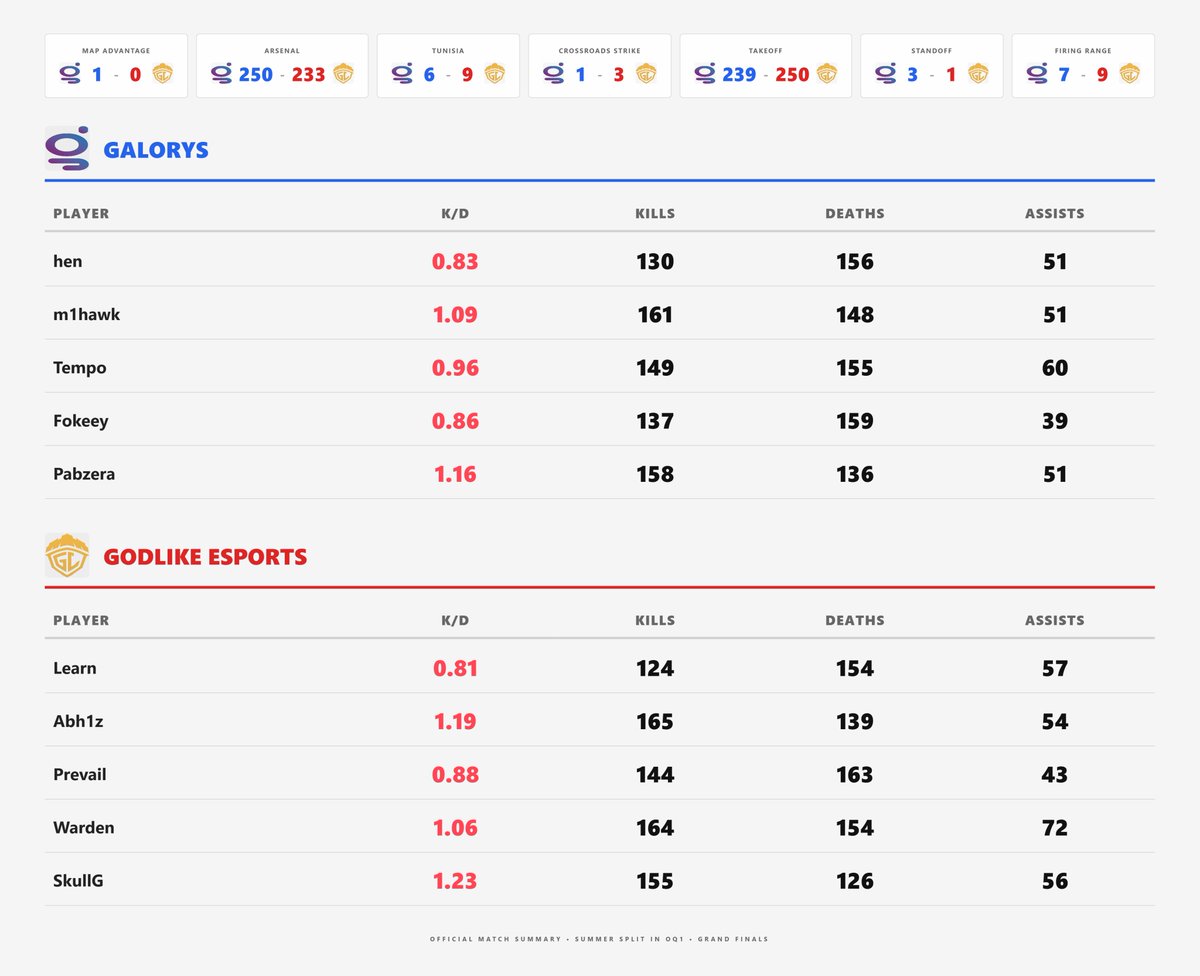
Task: Click the large Galorys team logo
Action: coord(67,149)
